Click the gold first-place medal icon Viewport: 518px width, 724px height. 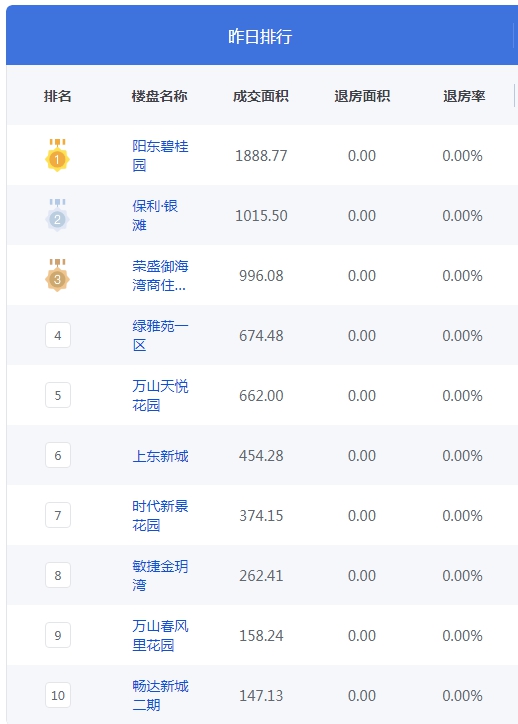(57, 156)
